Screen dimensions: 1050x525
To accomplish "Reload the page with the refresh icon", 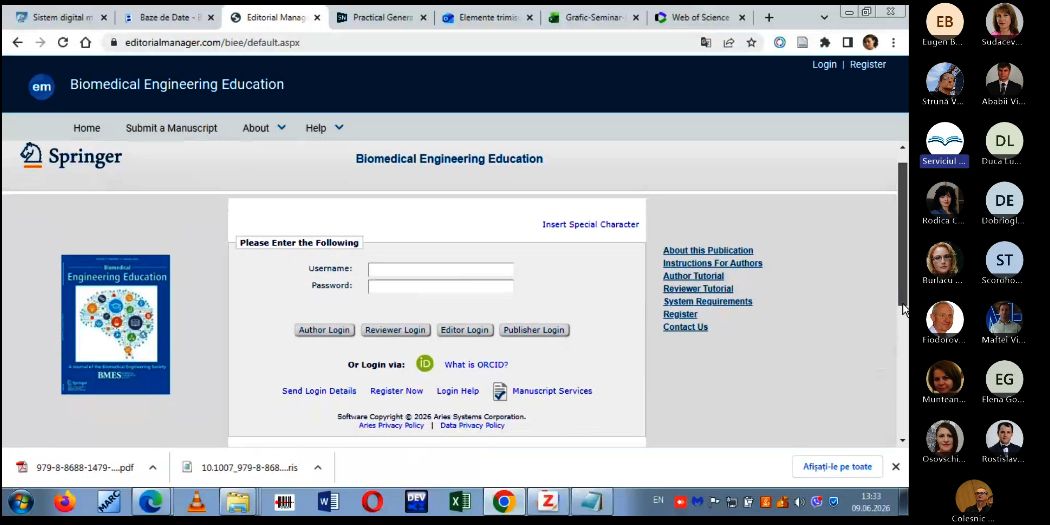I will [x=62, y=42].
